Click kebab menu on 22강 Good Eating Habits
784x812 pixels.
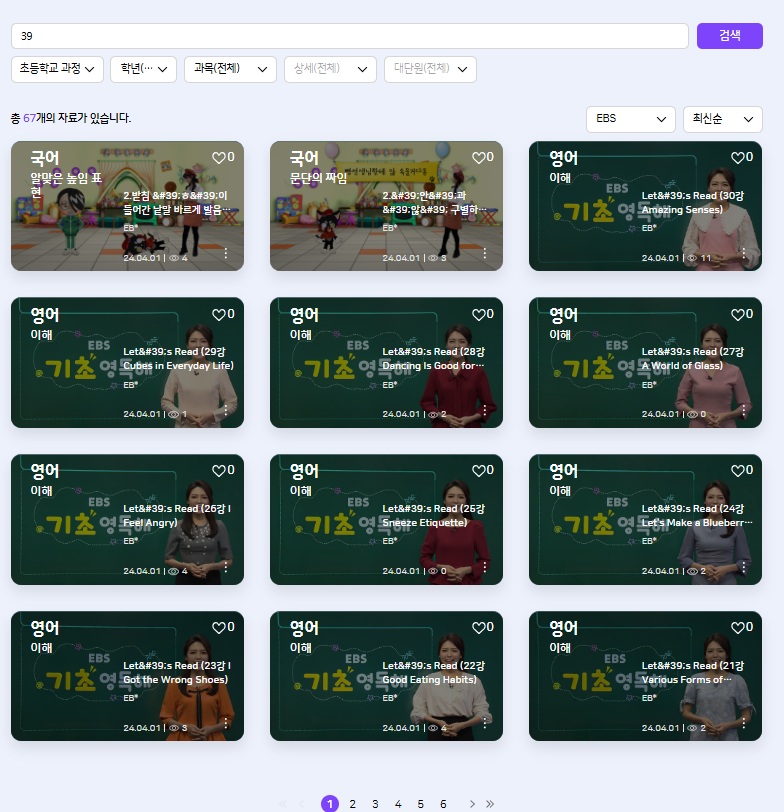(x=485, y=724)
